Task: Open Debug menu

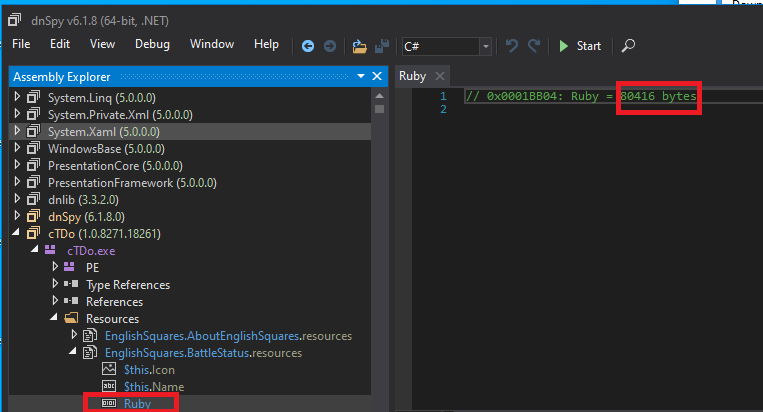Action: [x=152, y=44]
